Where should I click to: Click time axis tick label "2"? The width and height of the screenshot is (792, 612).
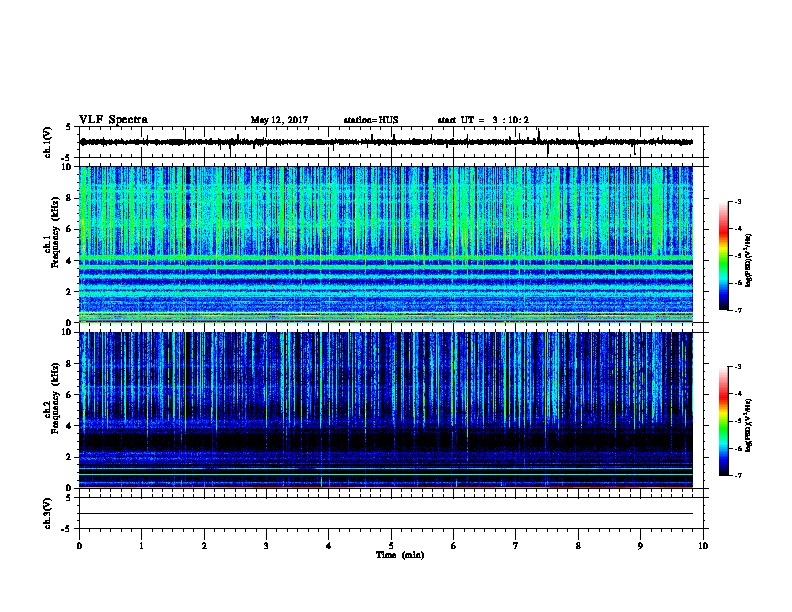pyautogui.click(x=204, y=546)
